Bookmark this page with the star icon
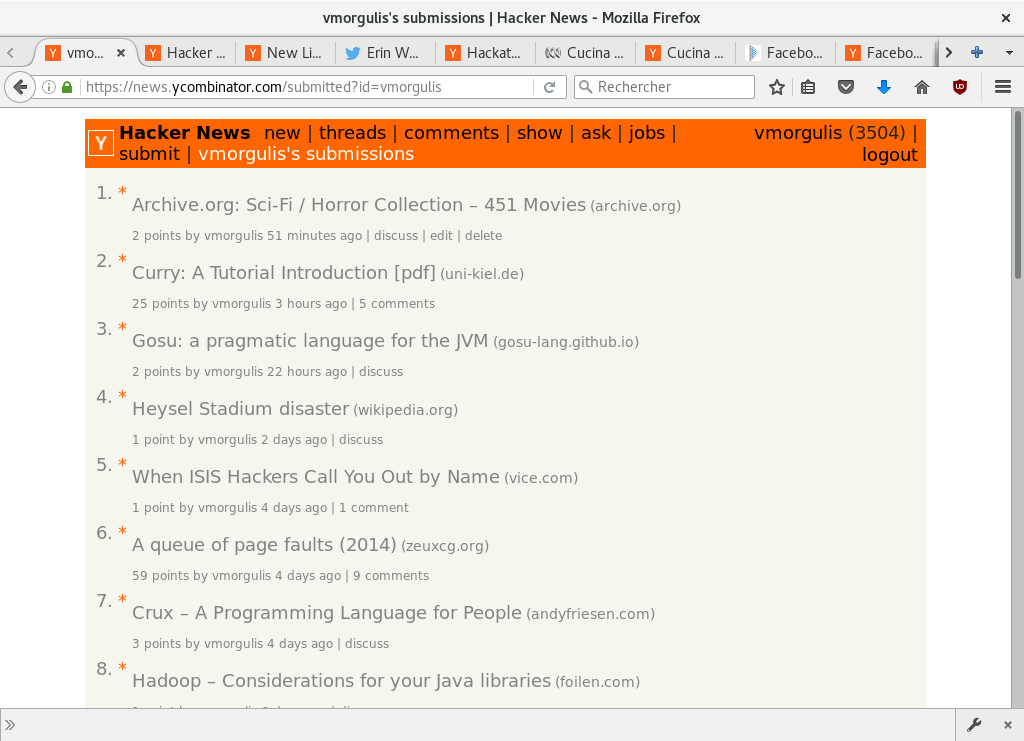 point(776,87)
